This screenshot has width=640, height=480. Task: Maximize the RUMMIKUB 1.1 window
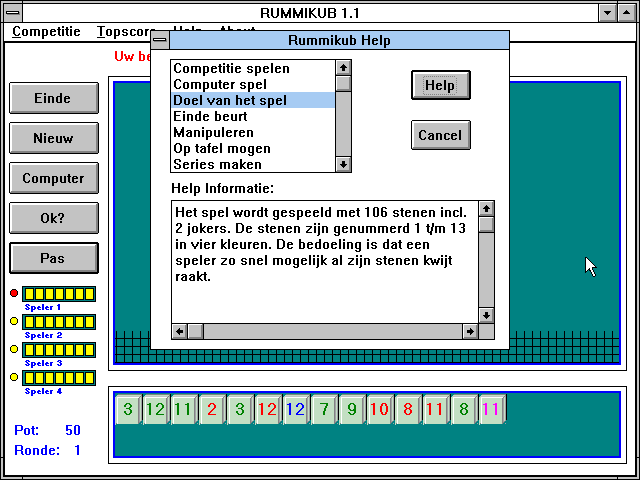click(x=627, y=13)
